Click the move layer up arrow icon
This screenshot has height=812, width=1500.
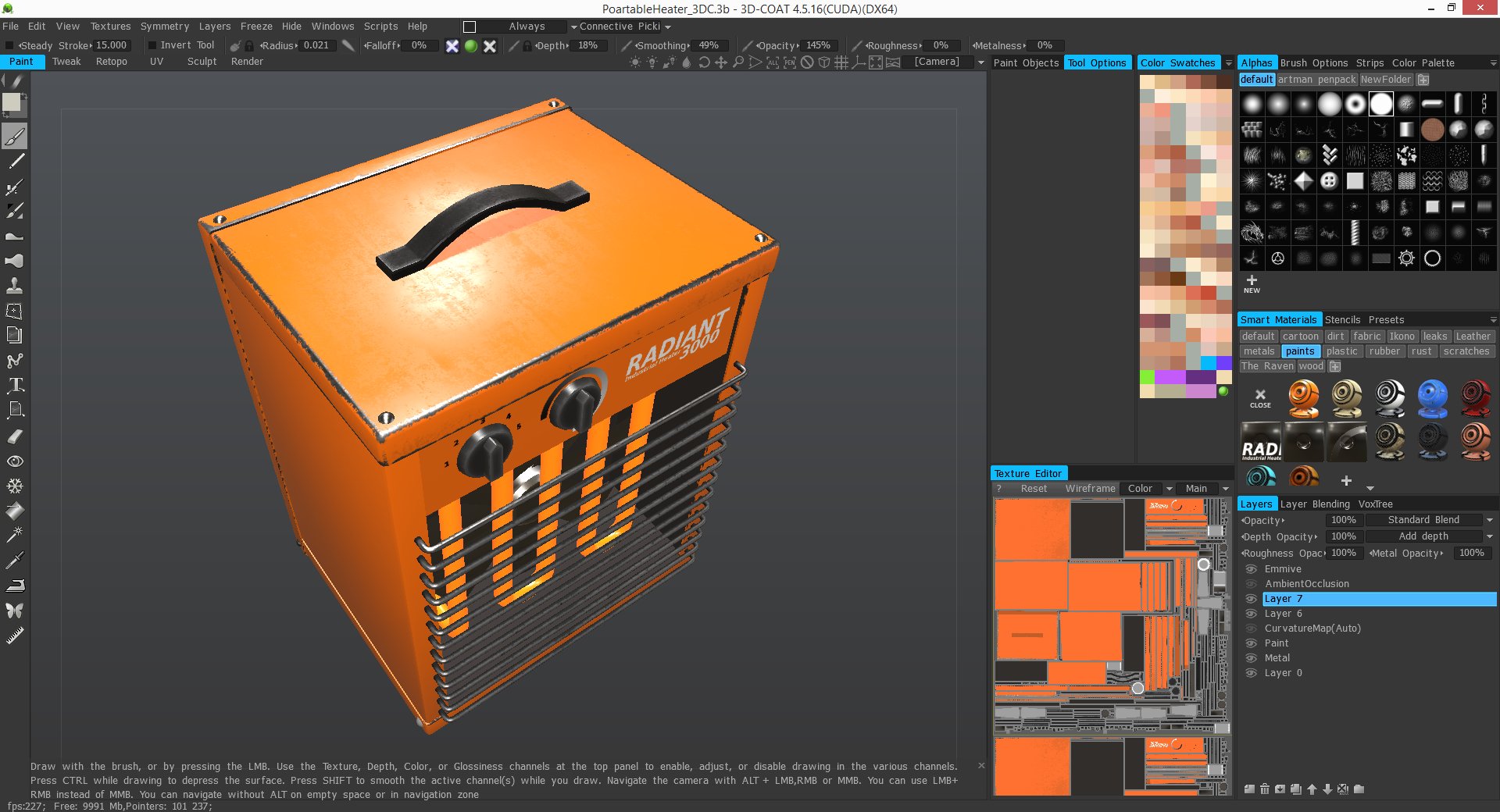[1312, 789]
